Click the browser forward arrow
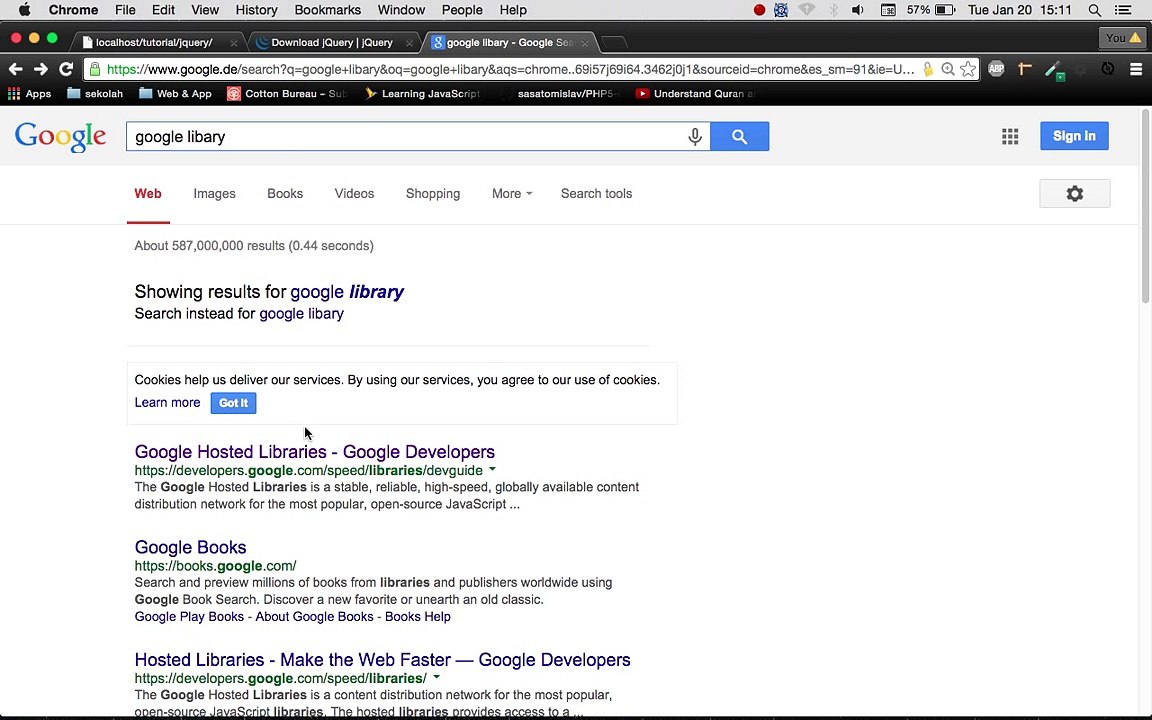This screenshot has width=1152, height=720. tap(40, 69)
